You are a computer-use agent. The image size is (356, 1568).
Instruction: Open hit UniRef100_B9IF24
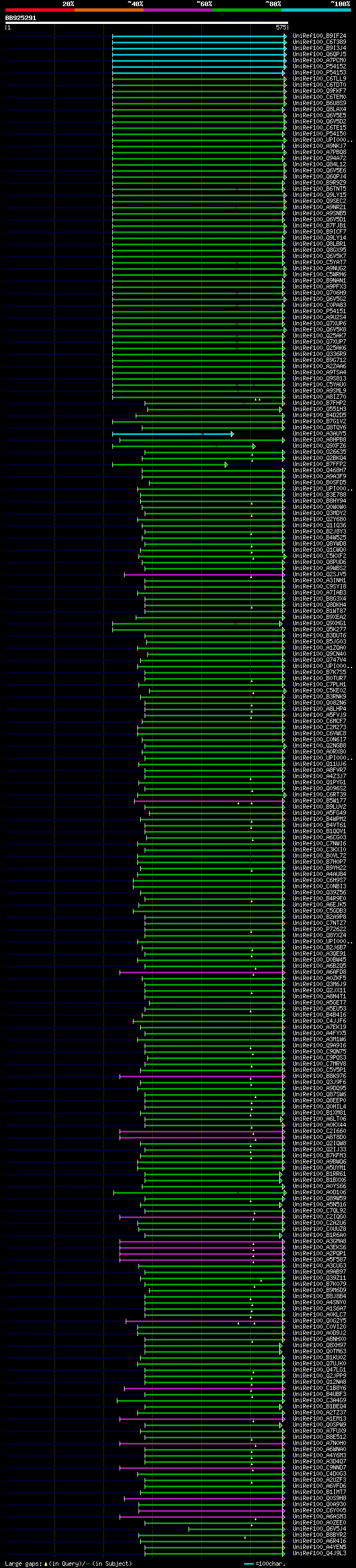(319, 36)
